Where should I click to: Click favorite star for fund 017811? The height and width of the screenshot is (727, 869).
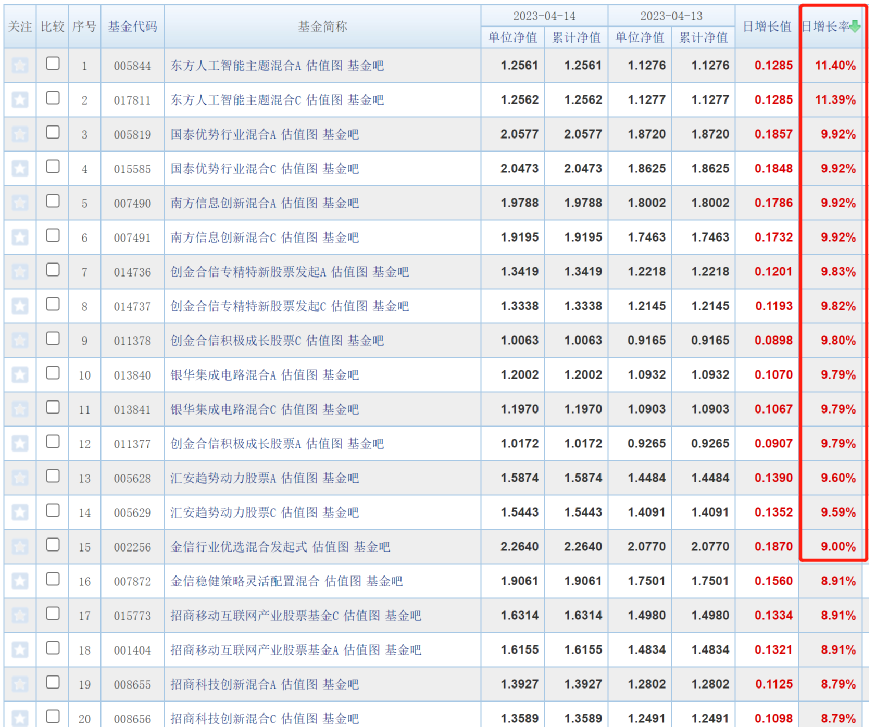point(19,100)
